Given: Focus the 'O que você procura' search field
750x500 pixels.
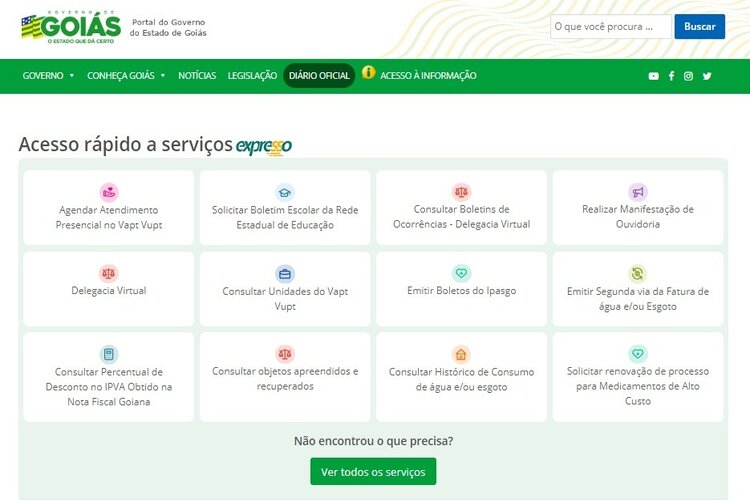Looking at the screenshot, I should (x=610, y=26).
